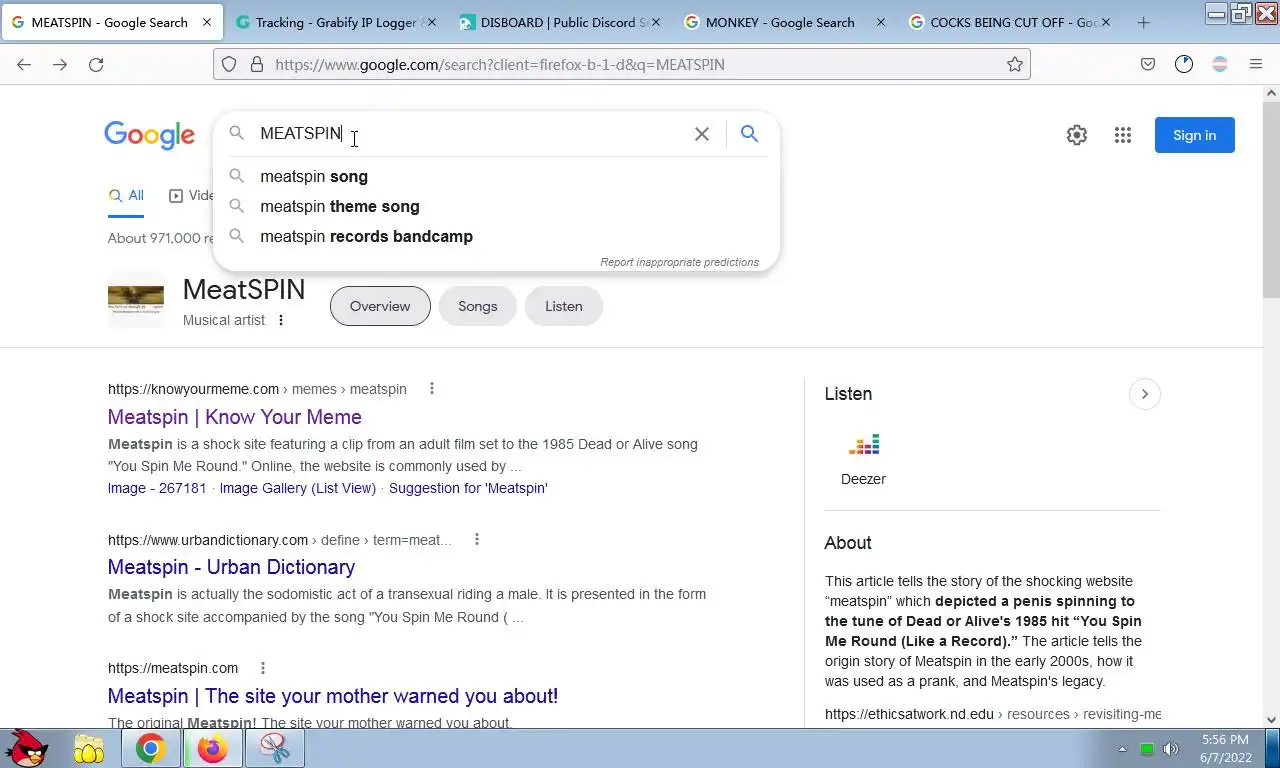Screen dimensions: 1280x768
Task: Open the padlock site information icon
Action: pyautogui.click(x=257, y=64)
